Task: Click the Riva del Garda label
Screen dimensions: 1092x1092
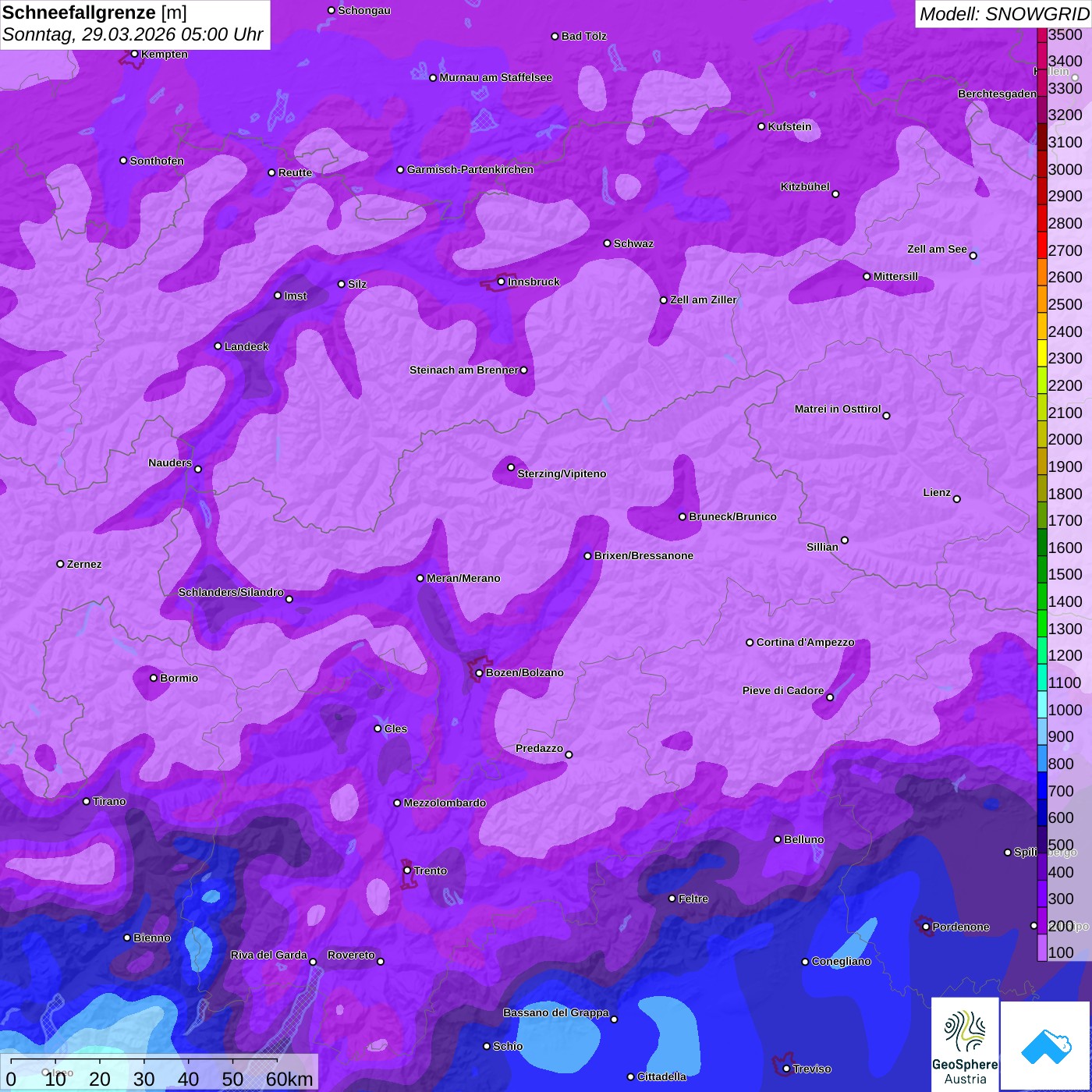Action: tap(268, 955)
